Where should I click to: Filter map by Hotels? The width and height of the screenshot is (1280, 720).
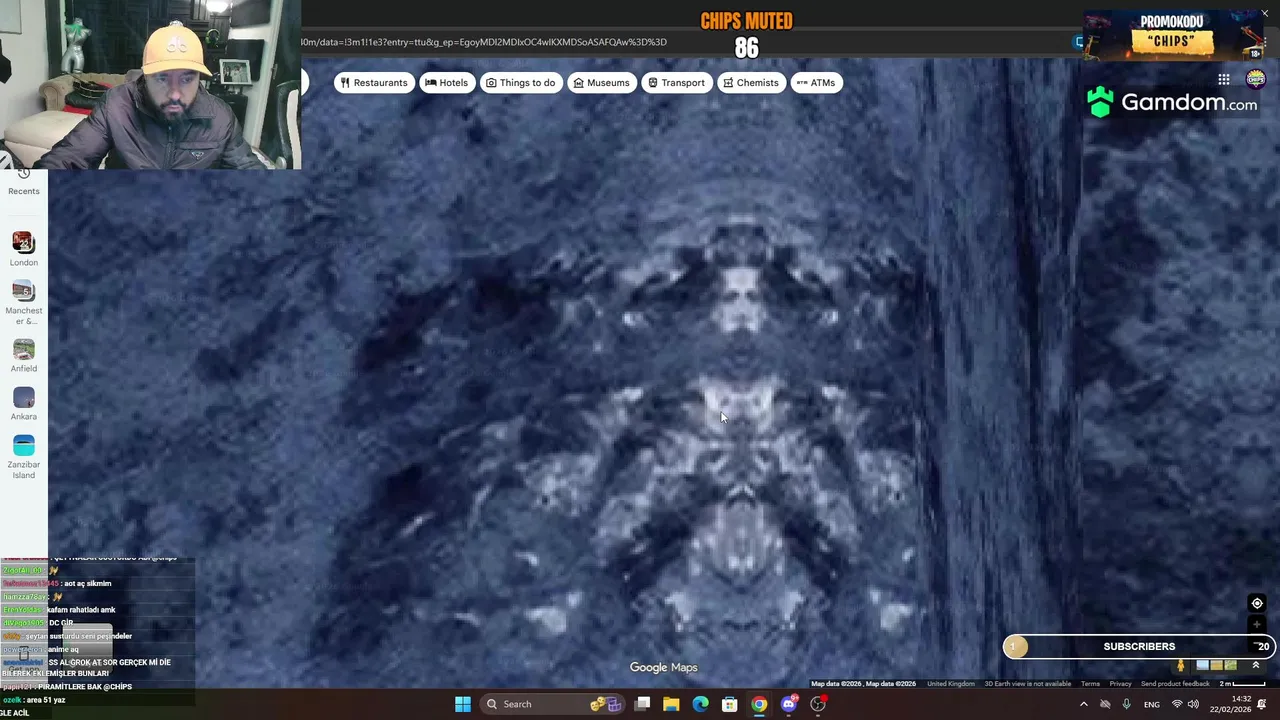coord(446,83)
